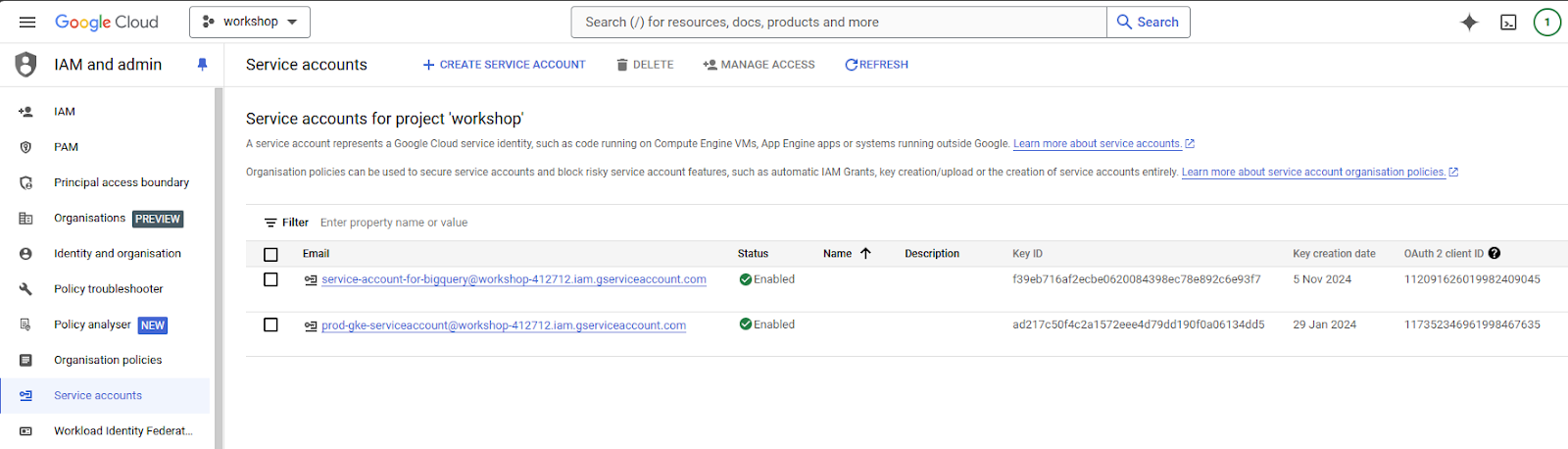Open the account avatar circle
This screenshot has width=1568, height=449.
click(x=1547, y=22)
